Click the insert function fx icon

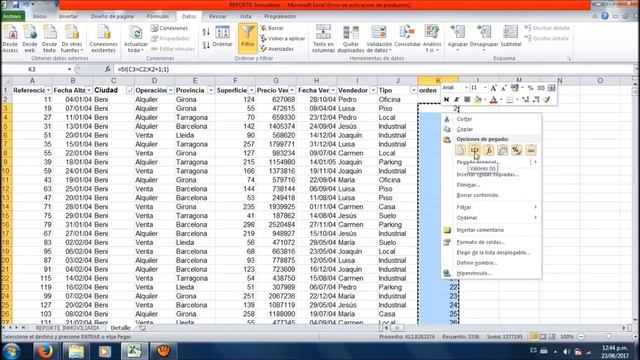[107, 69]
